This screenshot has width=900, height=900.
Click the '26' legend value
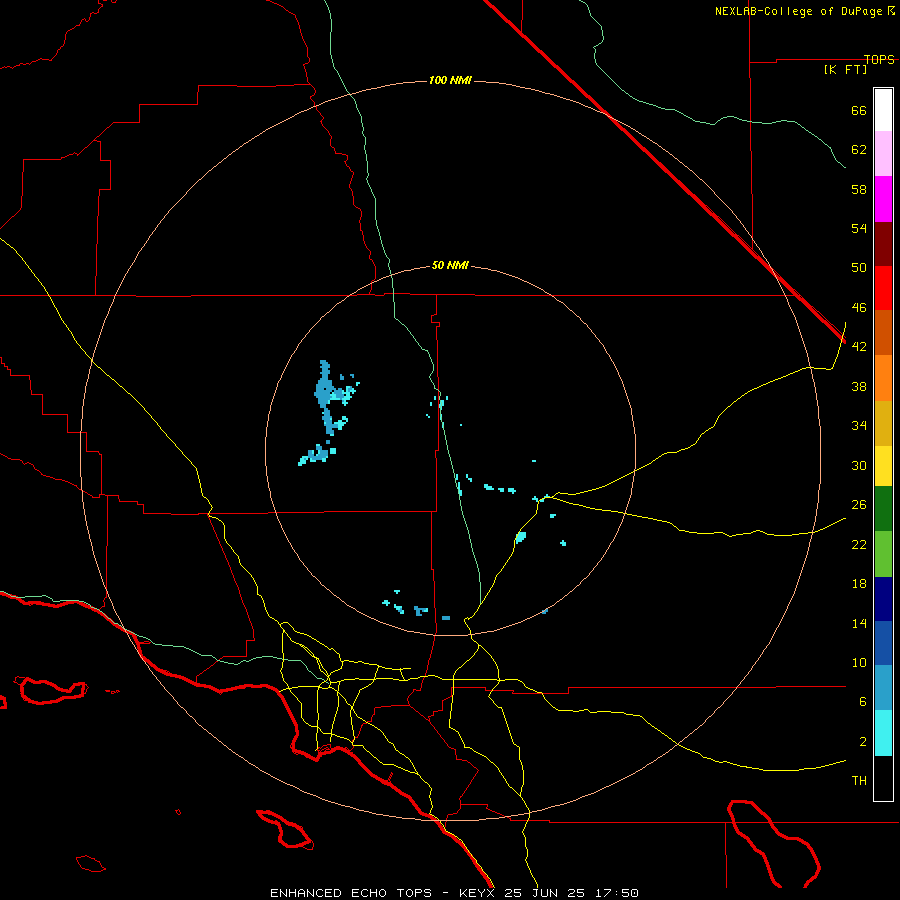pos(859,505)
